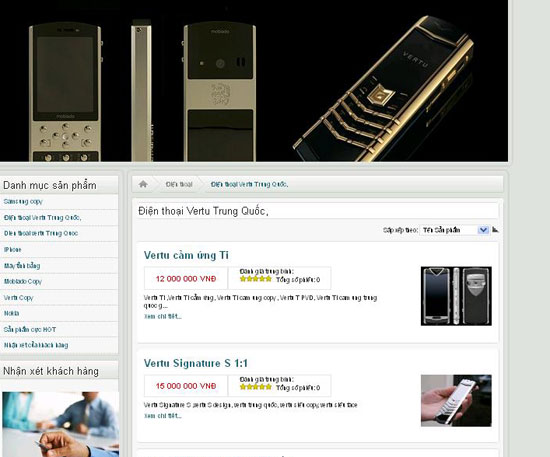Open Vertu Signature S 1:1 product title

click(196, 363)
